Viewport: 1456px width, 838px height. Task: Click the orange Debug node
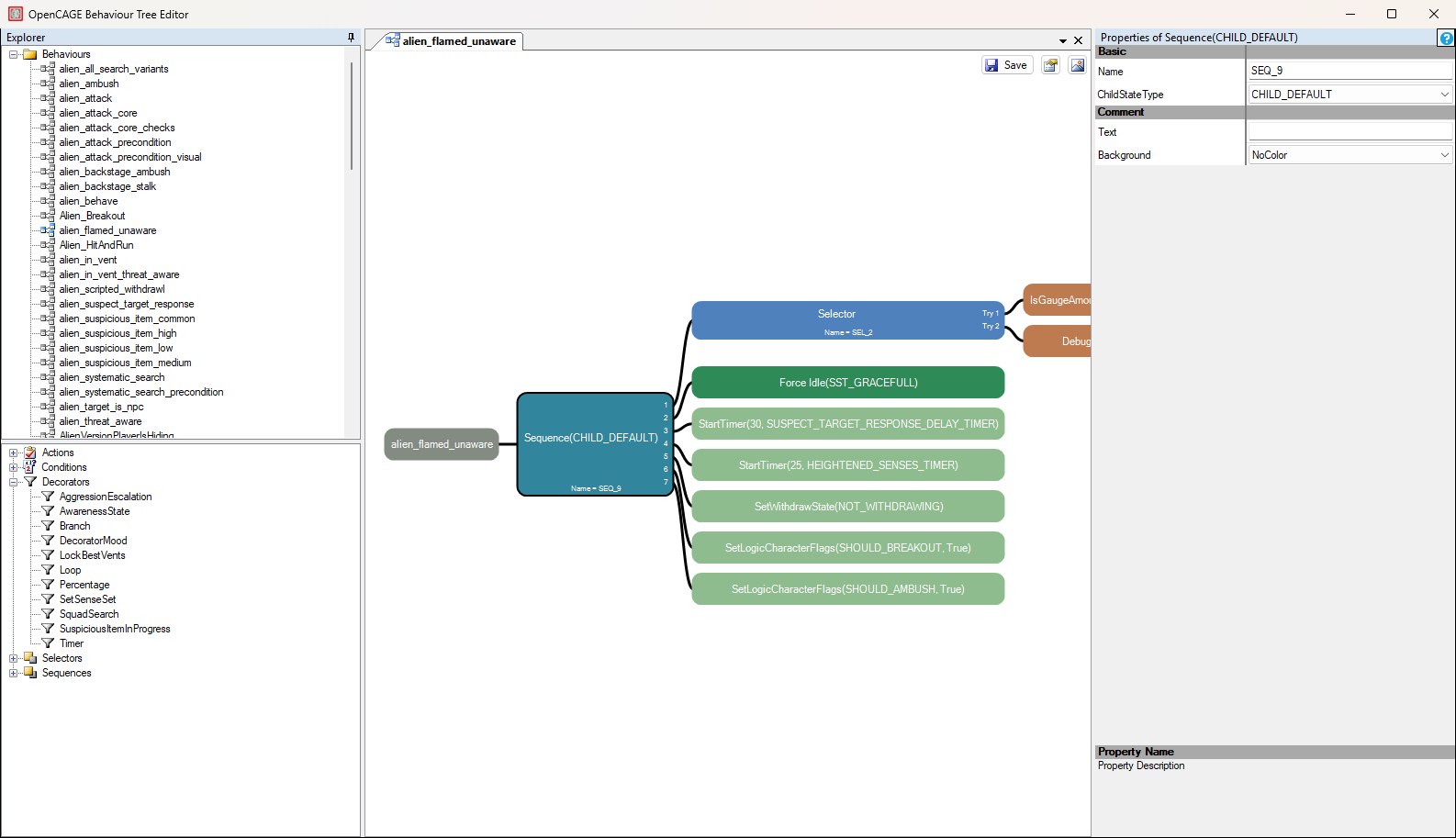(1058, 341)
